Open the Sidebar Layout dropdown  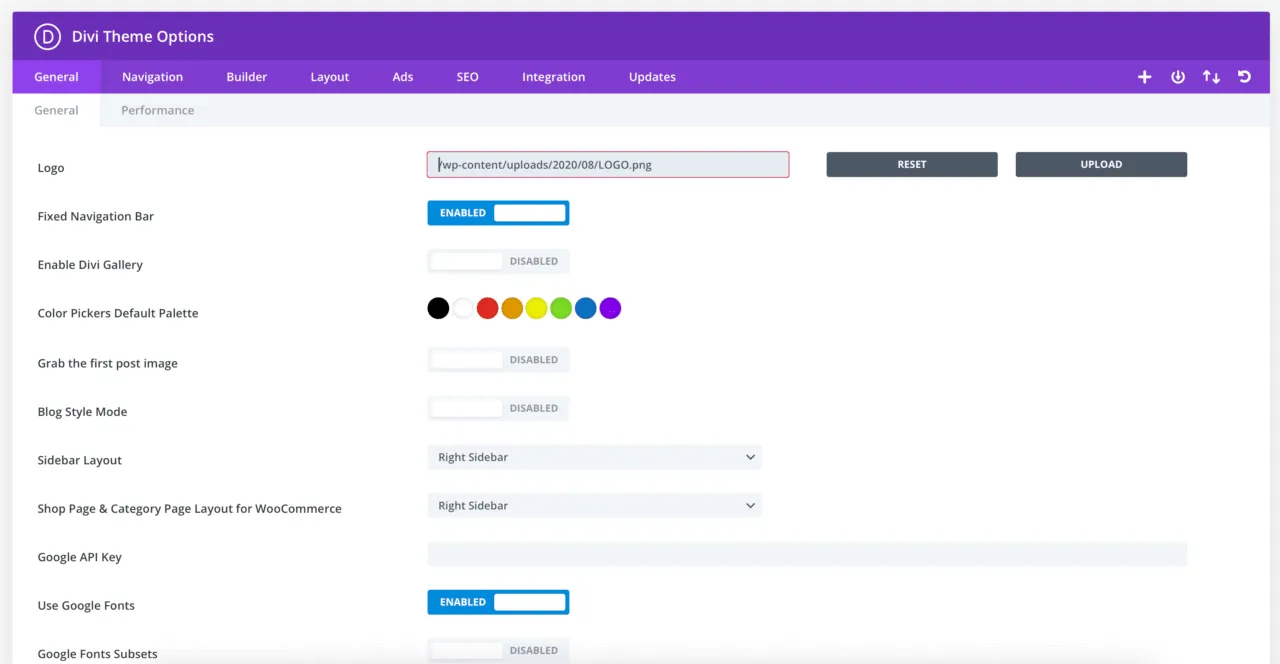coord(594,457)
